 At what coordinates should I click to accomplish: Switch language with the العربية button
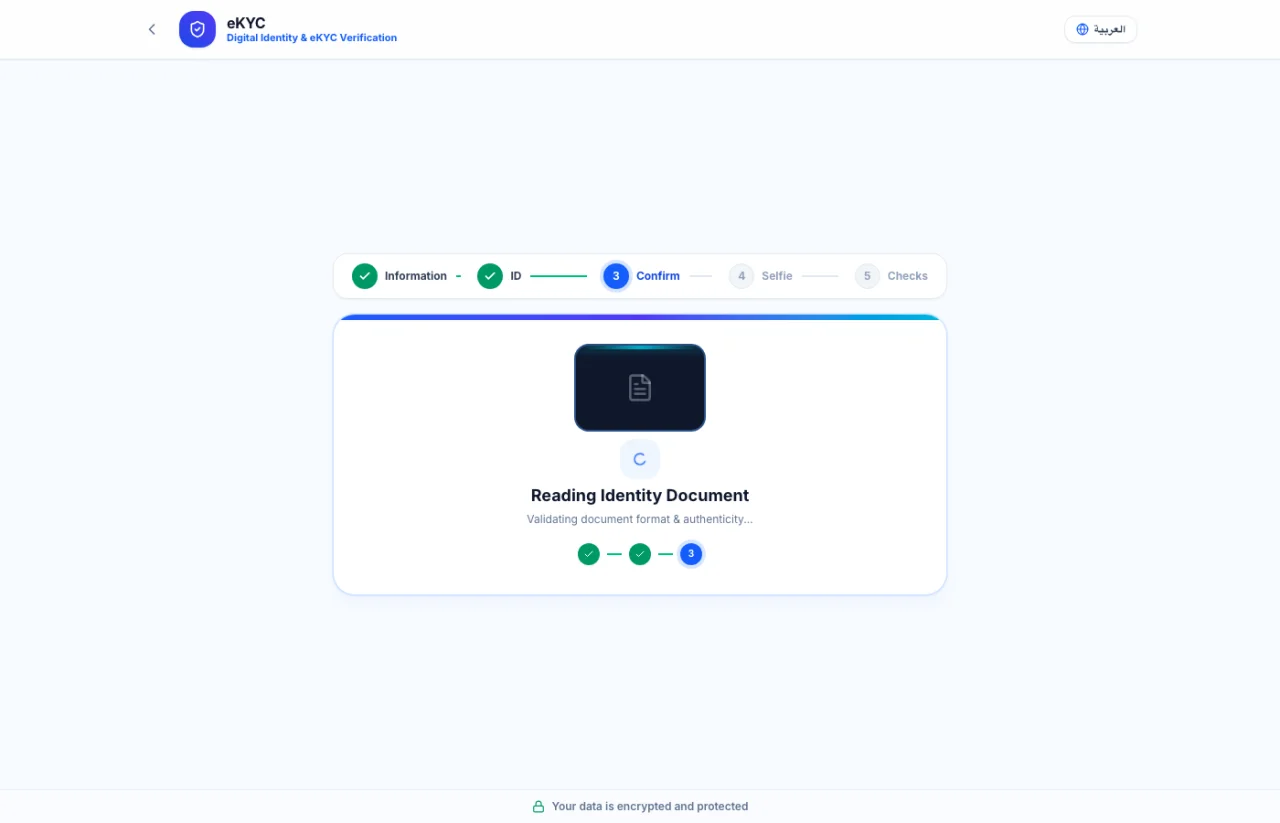tap(1100, 29)
